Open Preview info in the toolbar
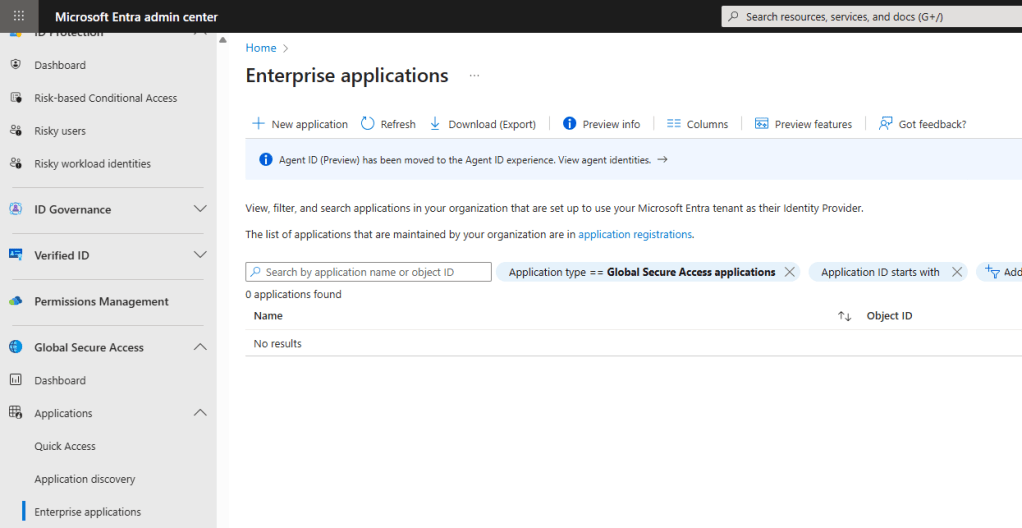Screen dimensions: 1022x528 point(601,124)
